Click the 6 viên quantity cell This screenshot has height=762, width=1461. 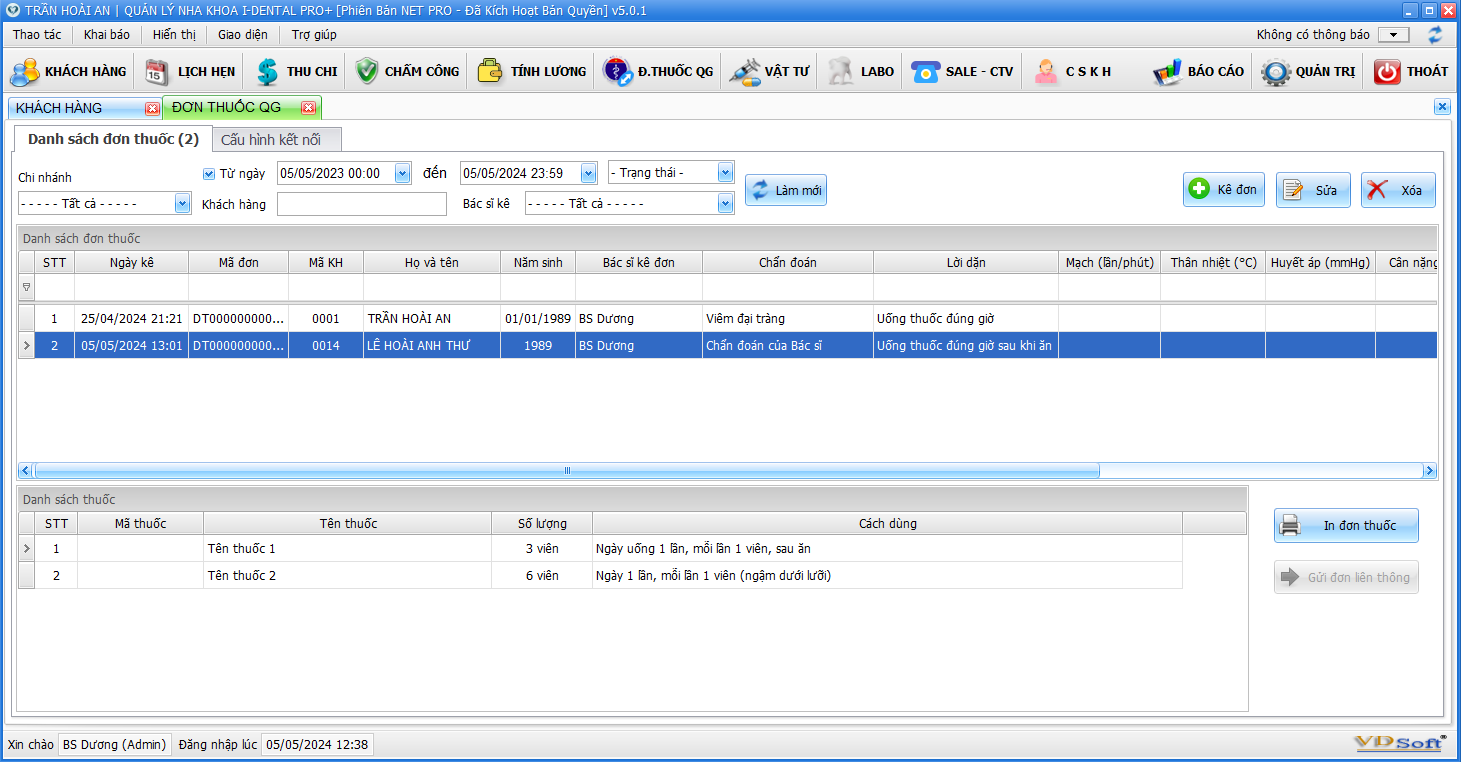[542, 576]
